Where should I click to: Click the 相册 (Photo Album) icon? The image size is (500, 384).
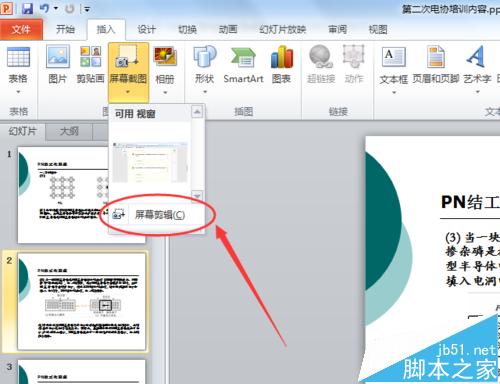[x=165, y=57]
